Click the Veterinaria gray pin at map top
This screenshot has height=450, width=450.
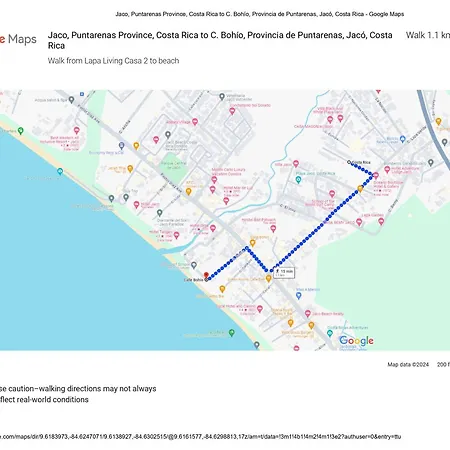(x=222, y=97)
